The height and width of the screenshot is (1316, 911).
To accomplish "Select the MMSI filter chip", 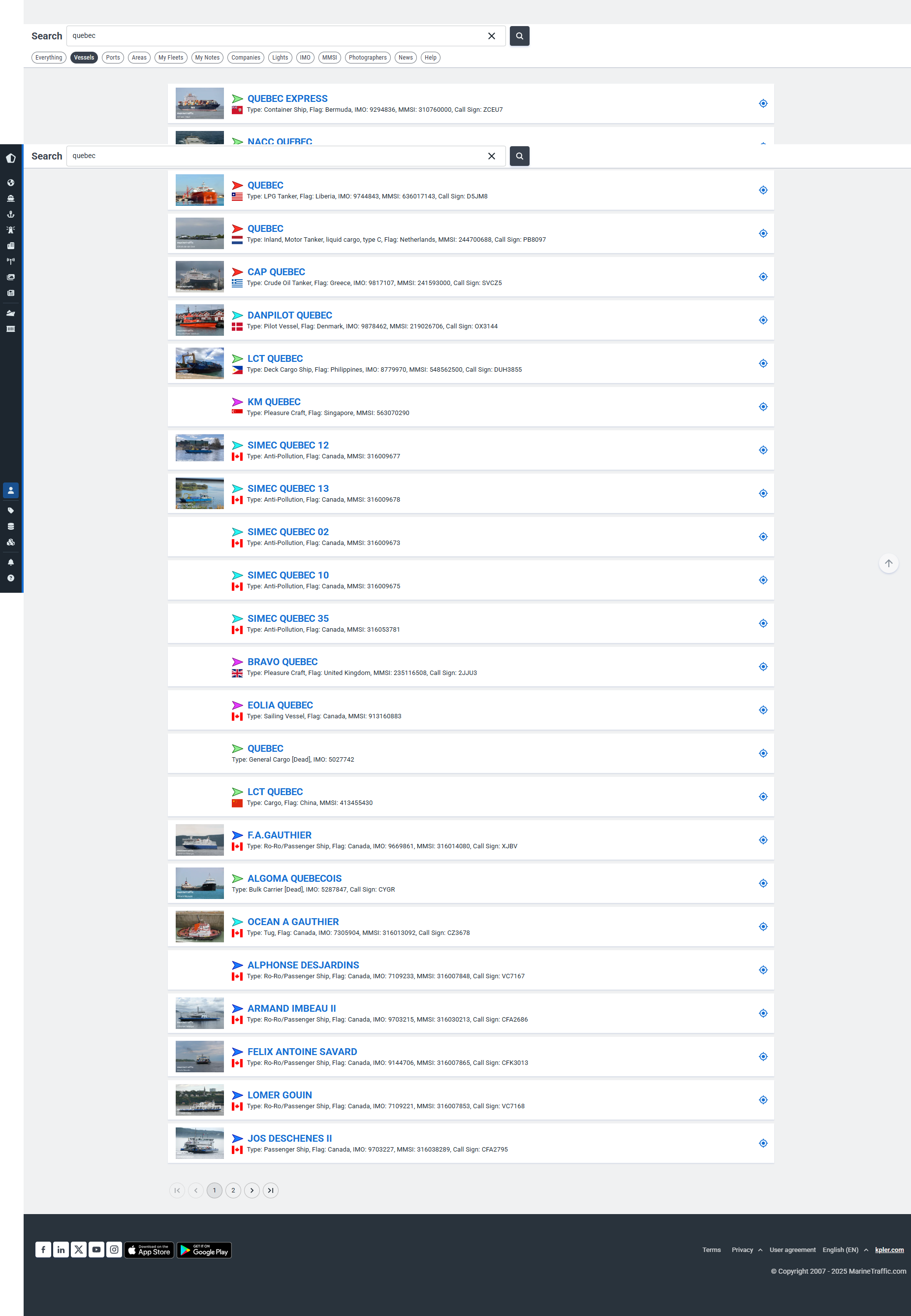I will pyautogui.click(x=329, y=58).
